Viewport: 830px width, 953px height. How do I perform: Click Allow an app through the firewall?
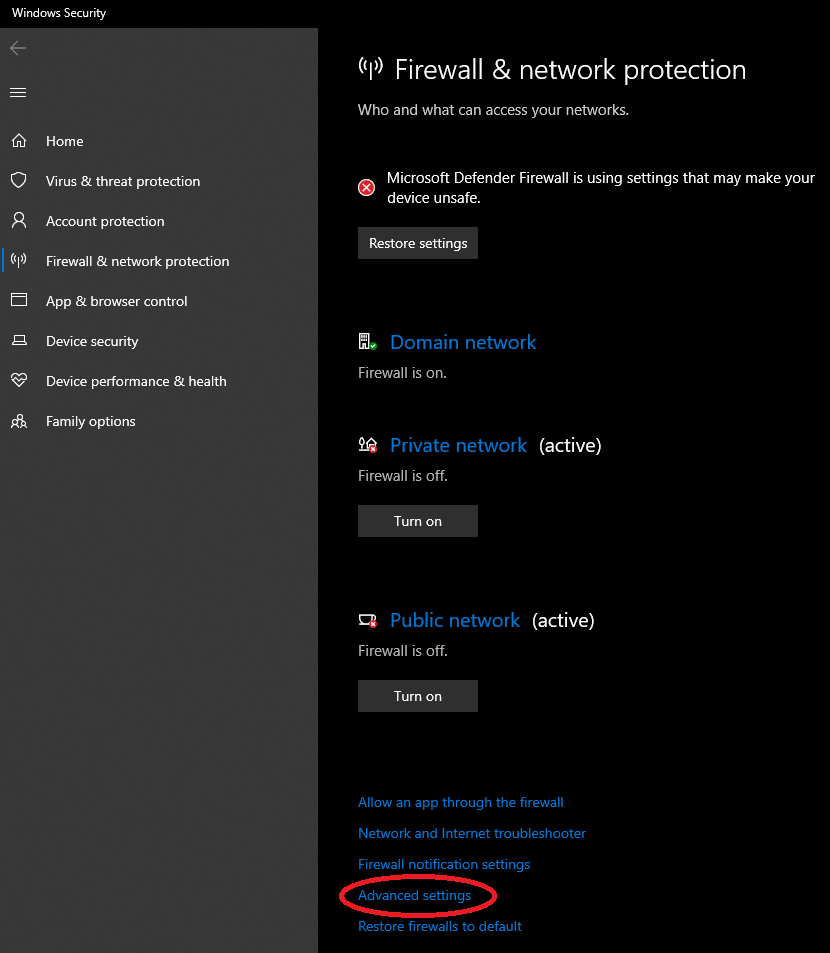[x=461, y=802]
